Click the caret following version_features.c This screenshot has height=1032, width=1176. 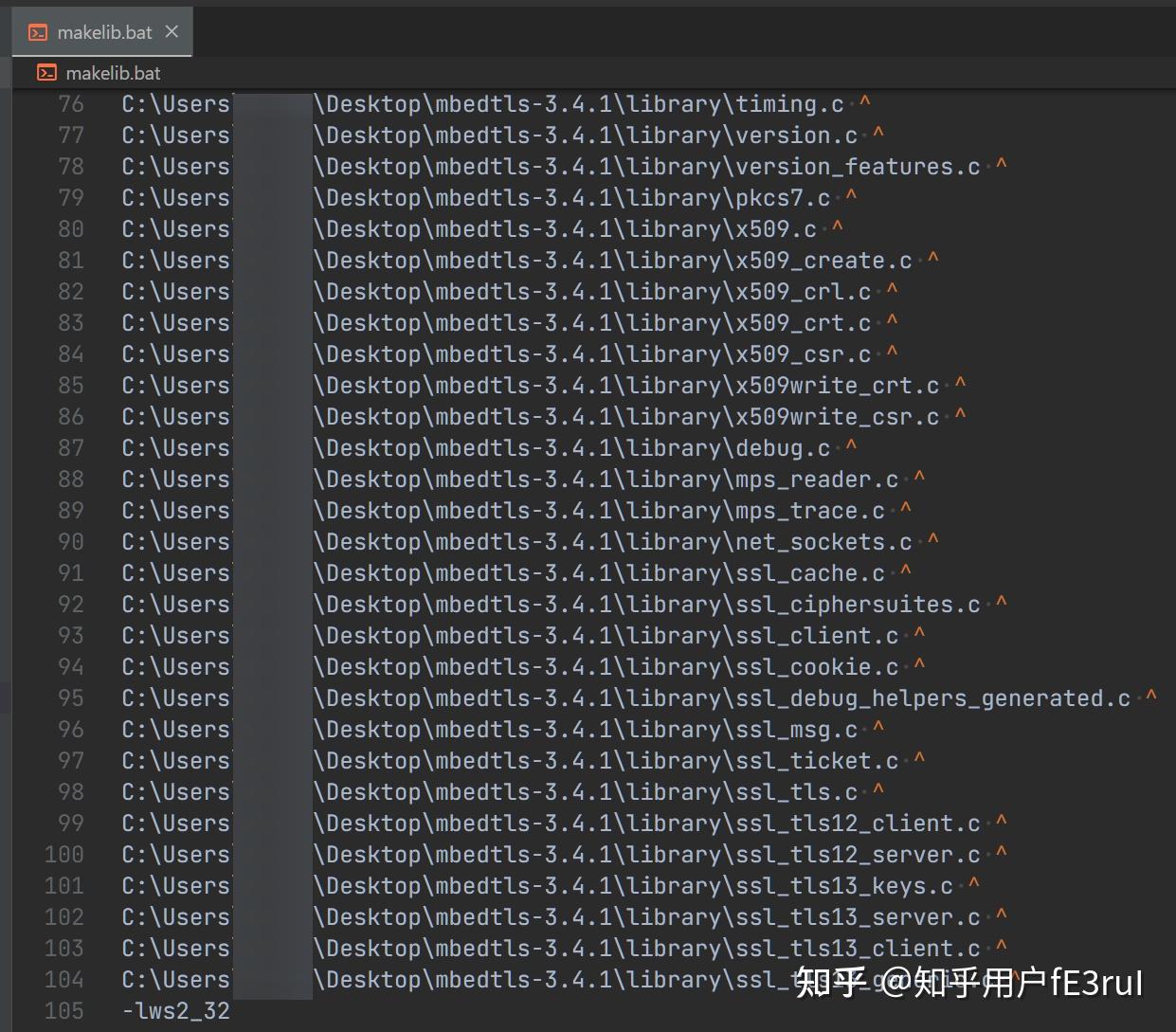point(1001,166)
